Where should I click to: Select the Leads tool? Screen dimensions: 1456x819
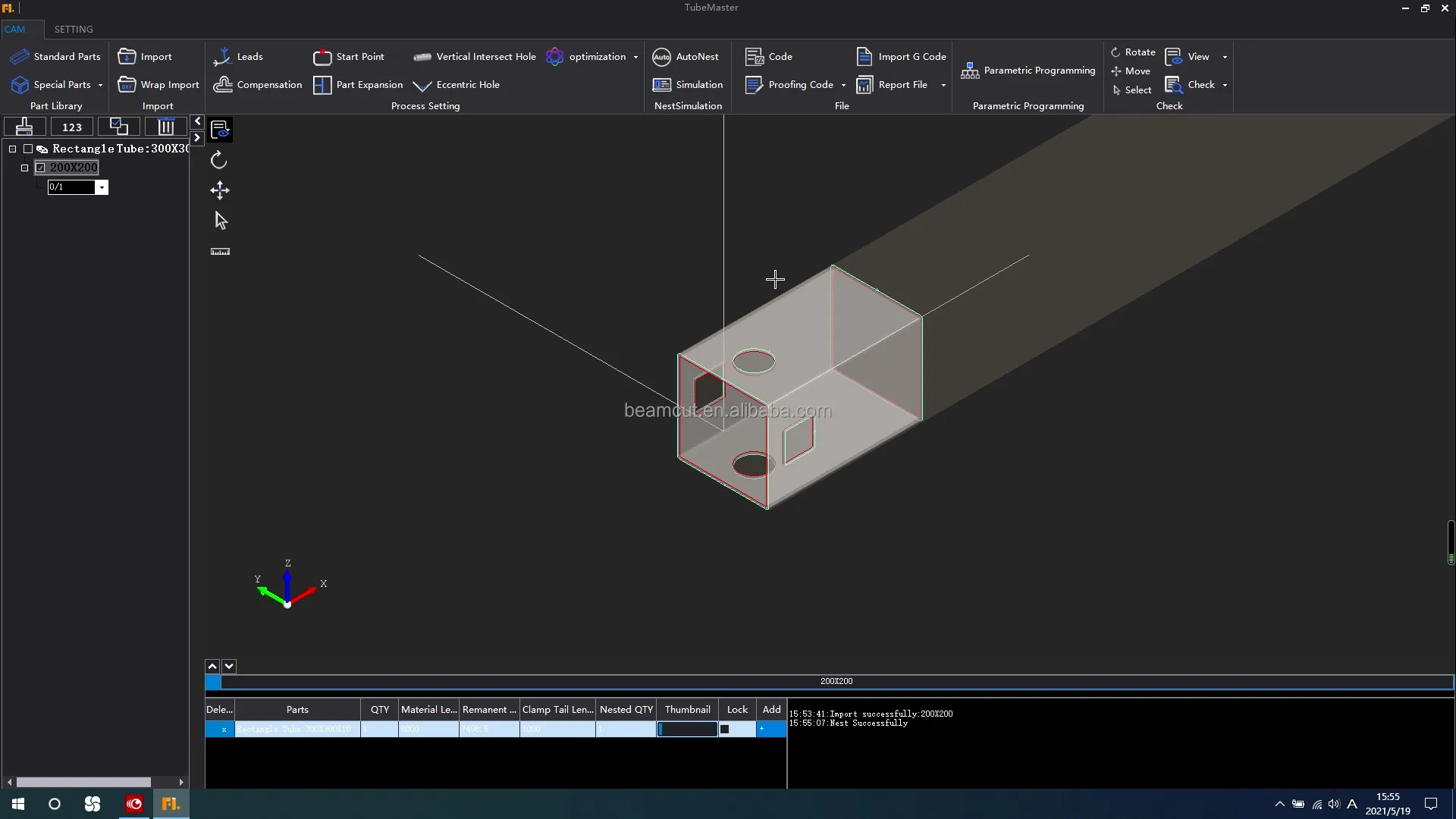[238, 56]
